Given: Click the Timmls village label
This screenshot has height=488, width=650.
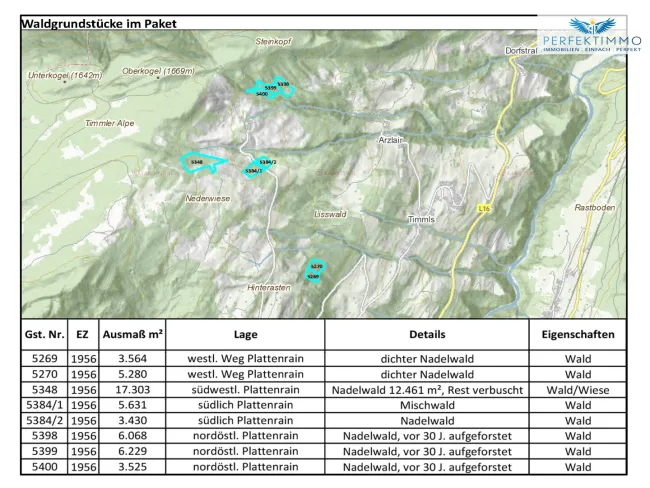Looking at the screenshot, I should pyautogui.click(x=421, y=219).
